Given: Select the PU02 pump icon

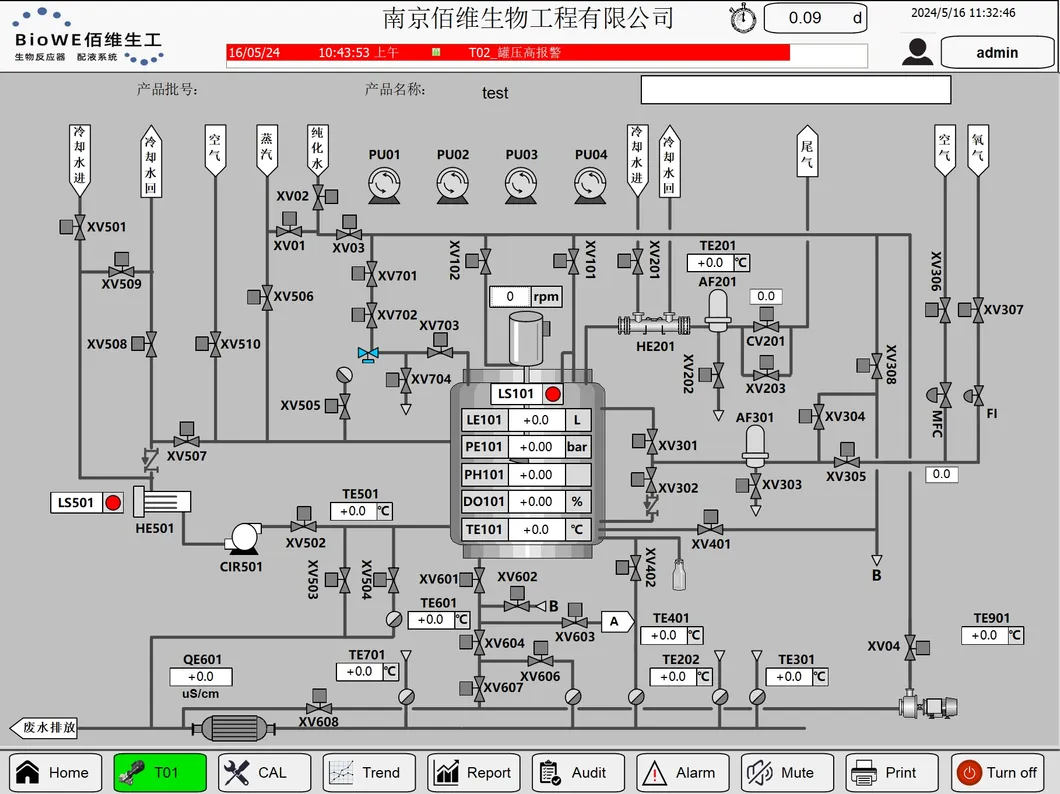Looking at the screenshot, I should point(452,184).
